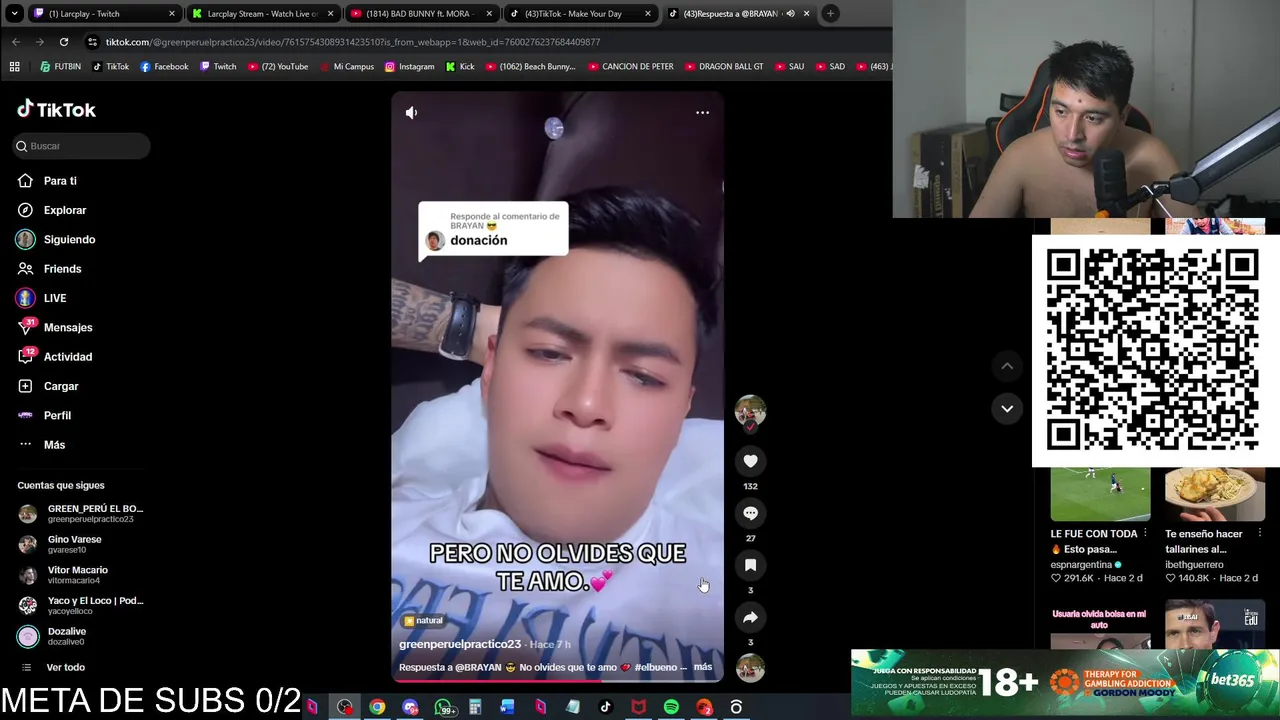This screenshot has height=720, width=1280.
Task: Open the Mi Campus bookmark
Action: point(346,67)
